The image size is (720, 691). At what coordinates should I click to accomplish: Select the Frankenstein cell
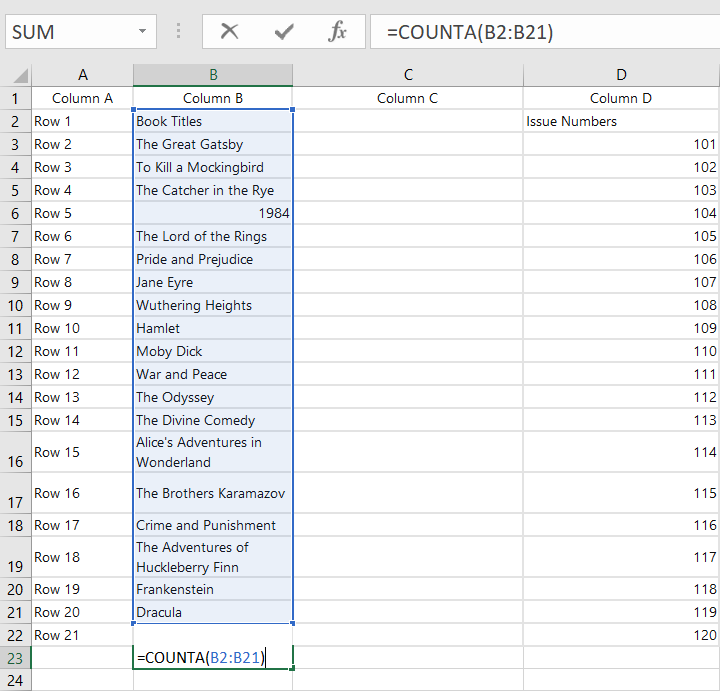click(x=213, y=589)
